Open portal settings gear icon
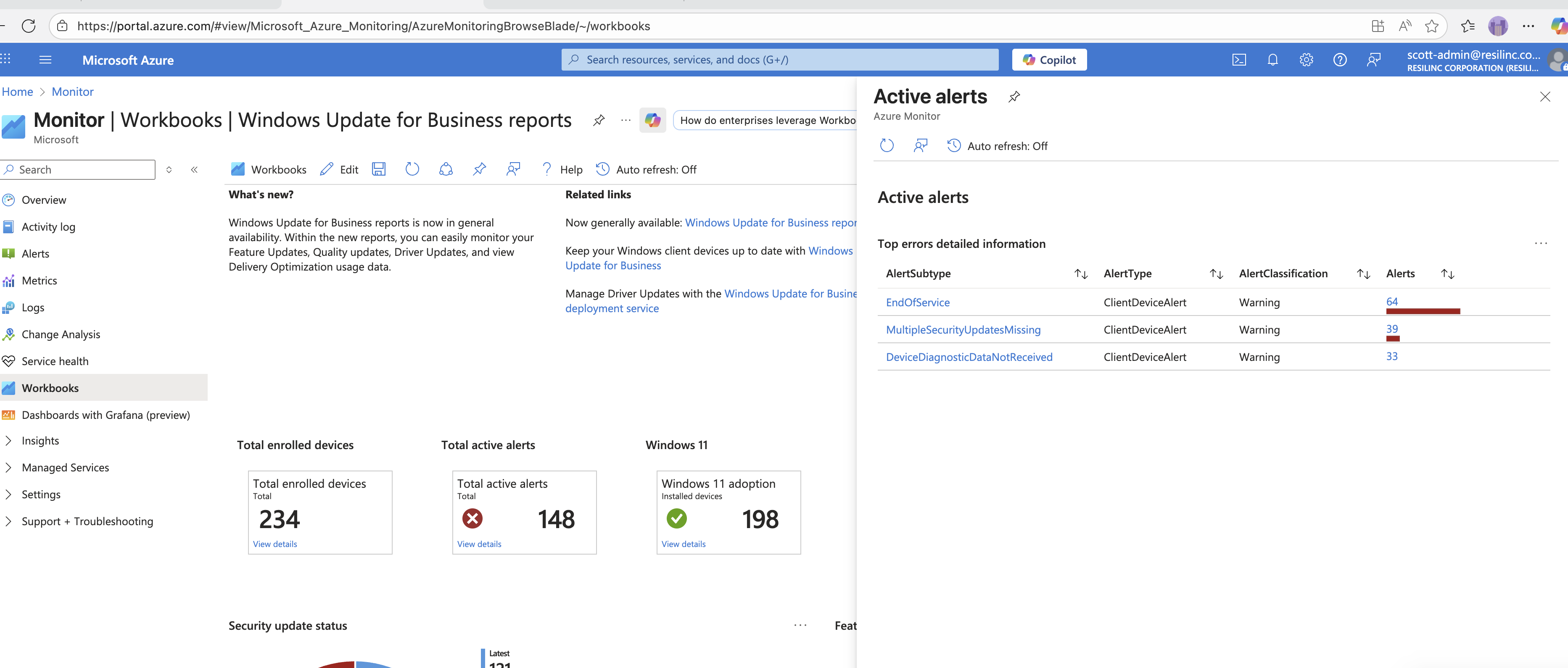 coord(1306,60)
